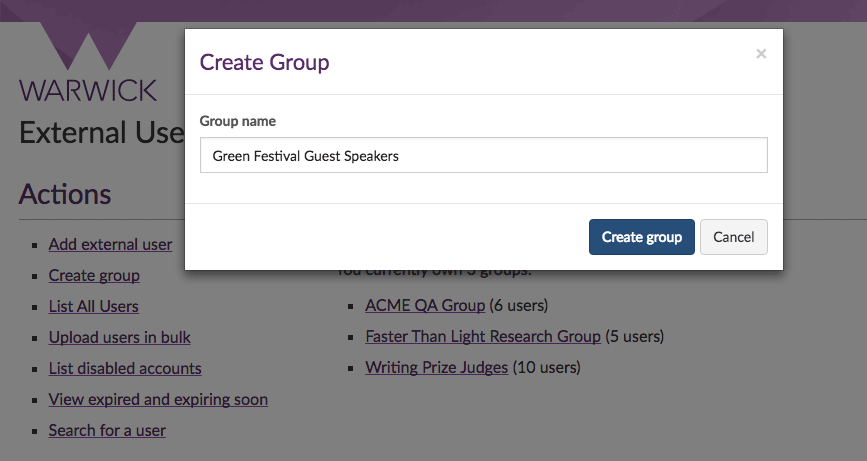Open the Add external user link
Image resolution: width=867 pixels, height=461 pixels.
[110, 244]
